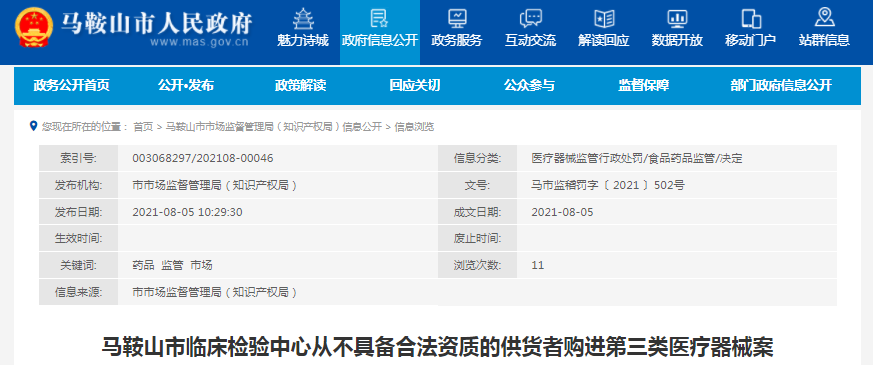Click document number 马市监稽罚字〔2021〕502号
Image resolution: width=873 pixels, height=365 pixels.
(x=608, y=185)
